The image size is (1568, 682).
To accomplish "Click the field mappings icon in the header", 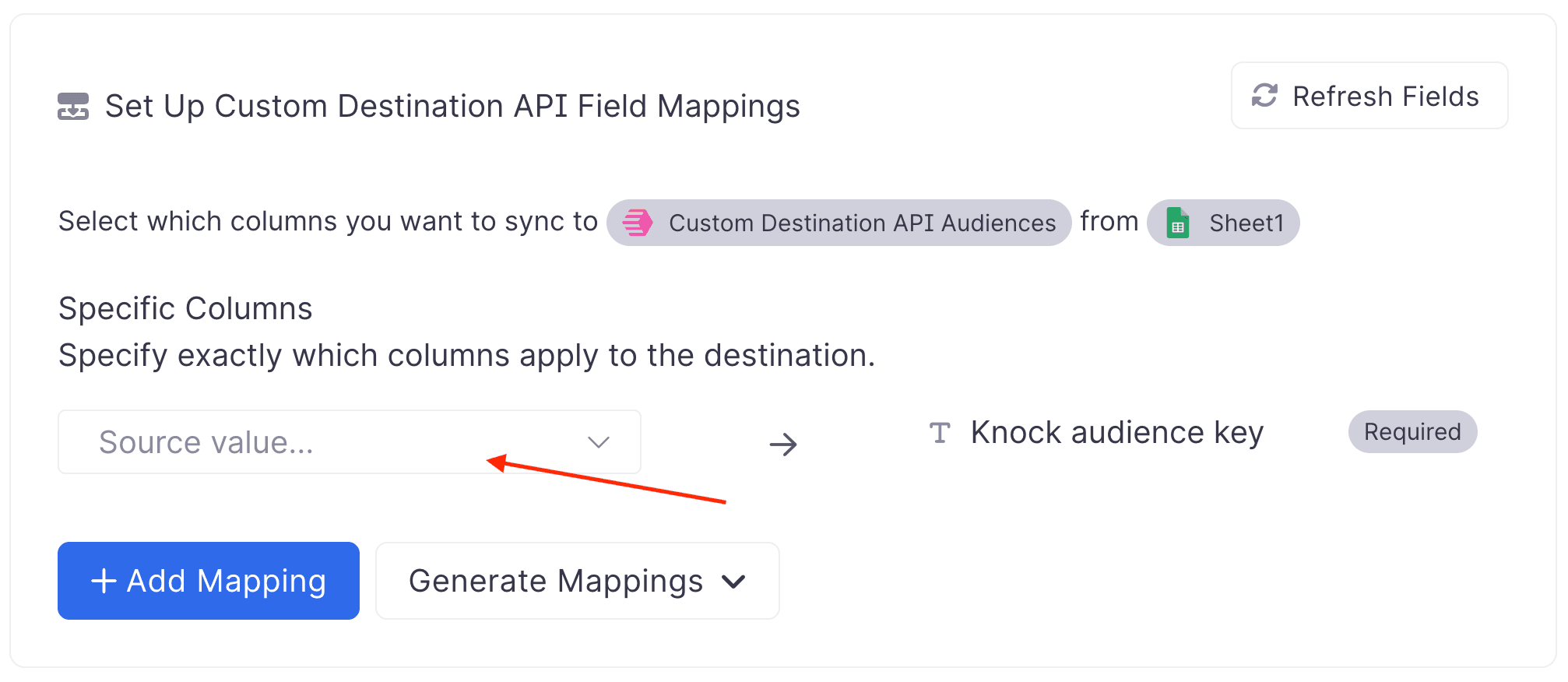I will coord(74,106).
